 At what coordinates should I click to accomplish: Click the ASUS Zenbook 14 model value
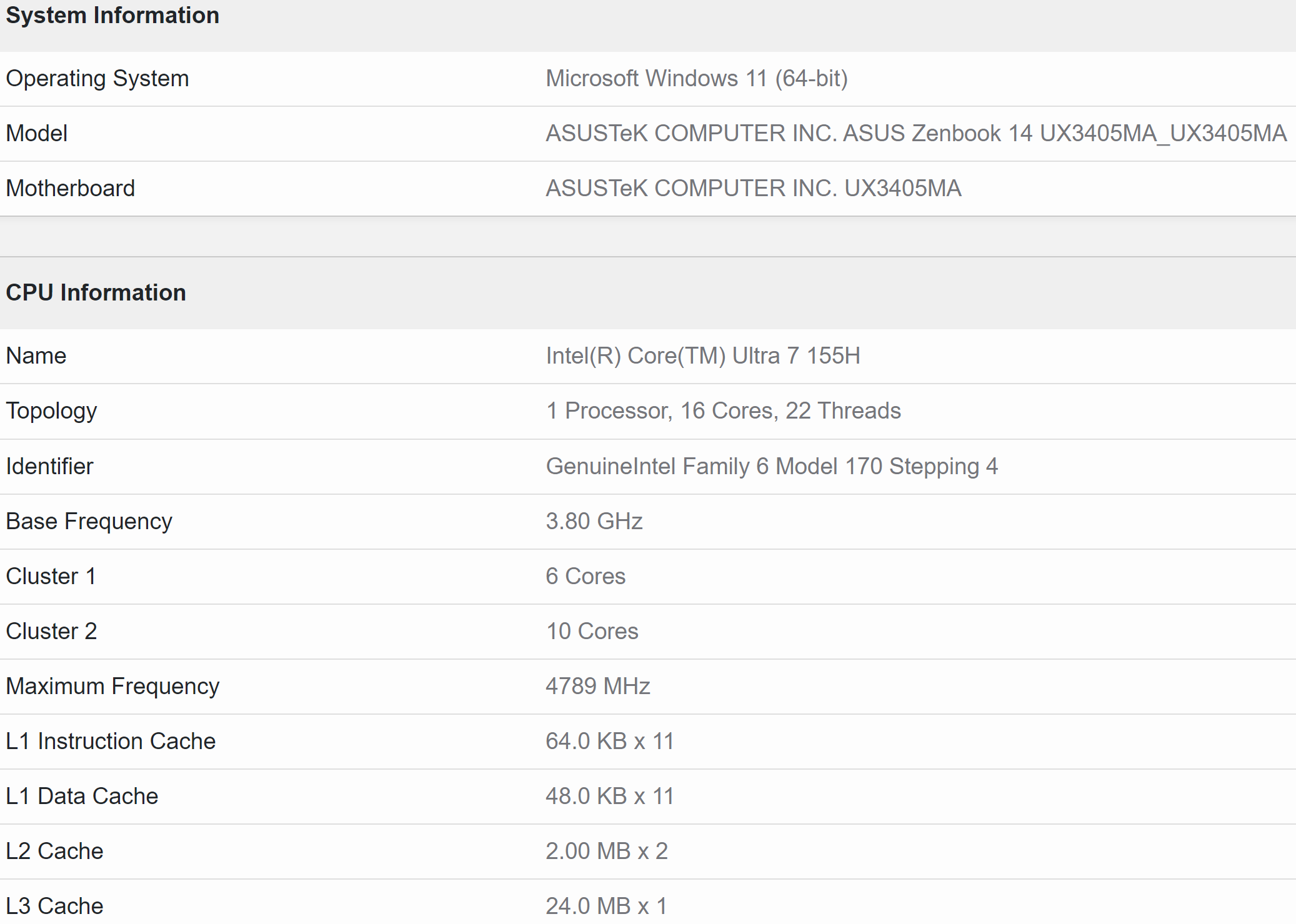point(915,134)
